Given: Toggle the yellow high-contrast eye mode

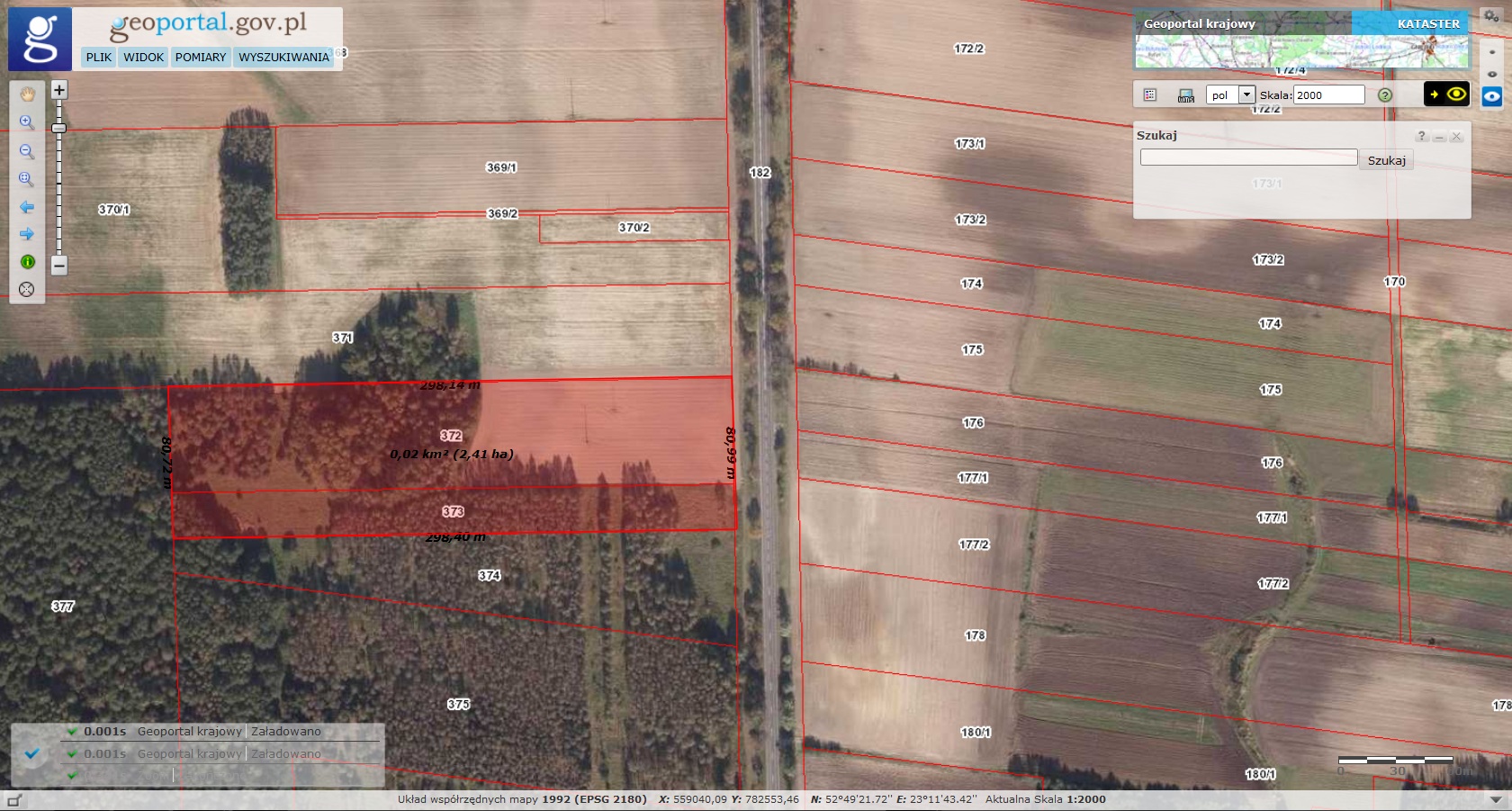Looking at the screenshot, I should (x=1446, y=94).
